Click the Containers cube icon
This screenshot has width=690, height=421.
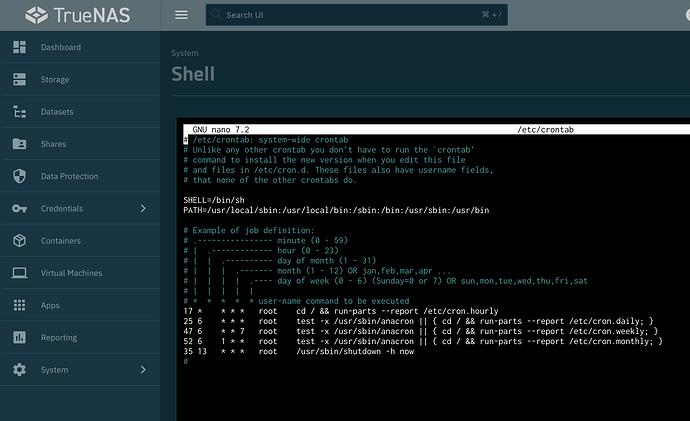tap(19, 241)
